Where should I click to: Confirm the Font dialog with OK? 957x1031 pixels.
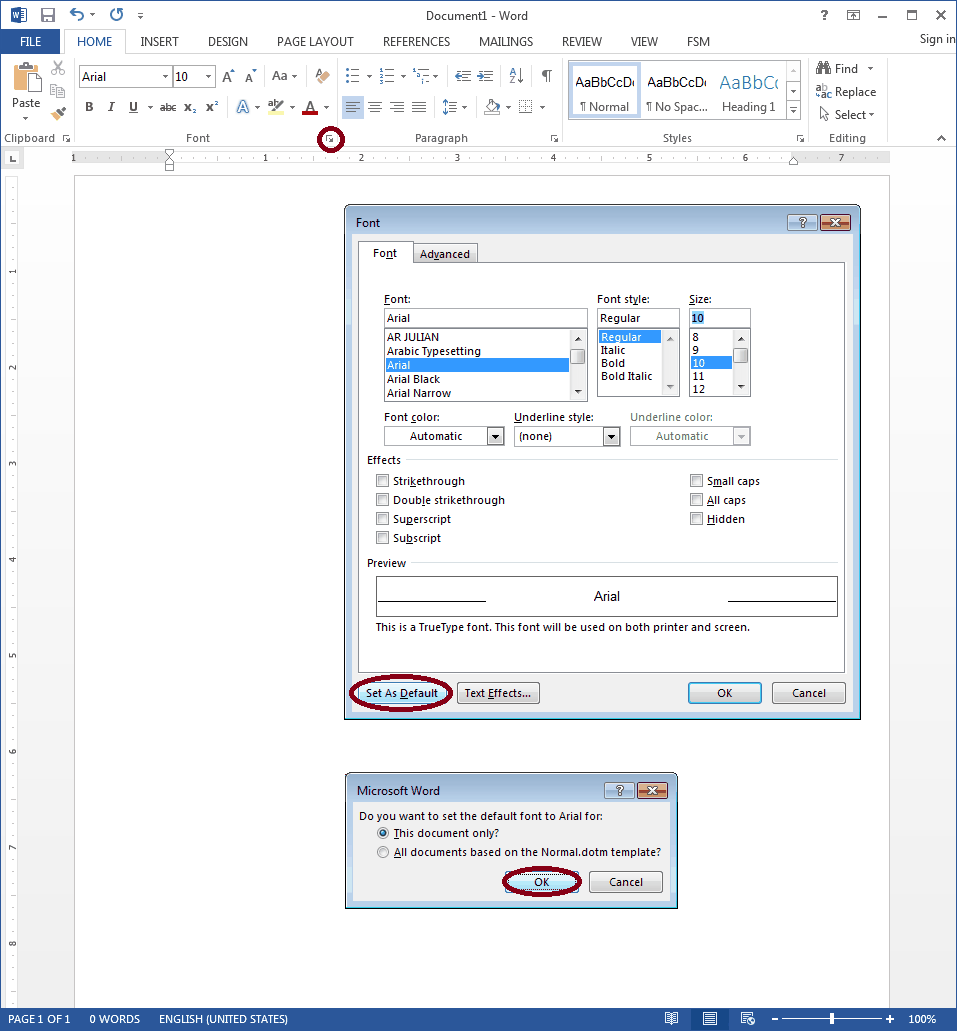click(725, 693)
